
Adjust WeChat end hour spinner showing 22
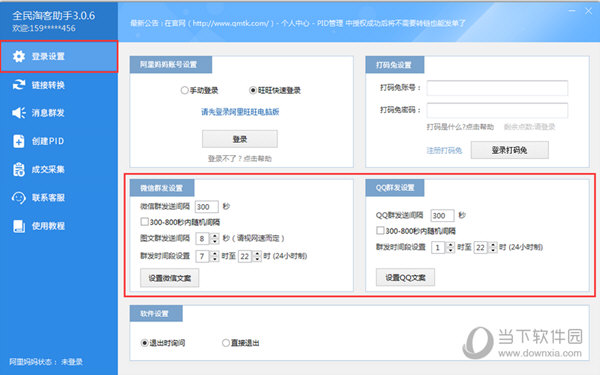[258, 256]
